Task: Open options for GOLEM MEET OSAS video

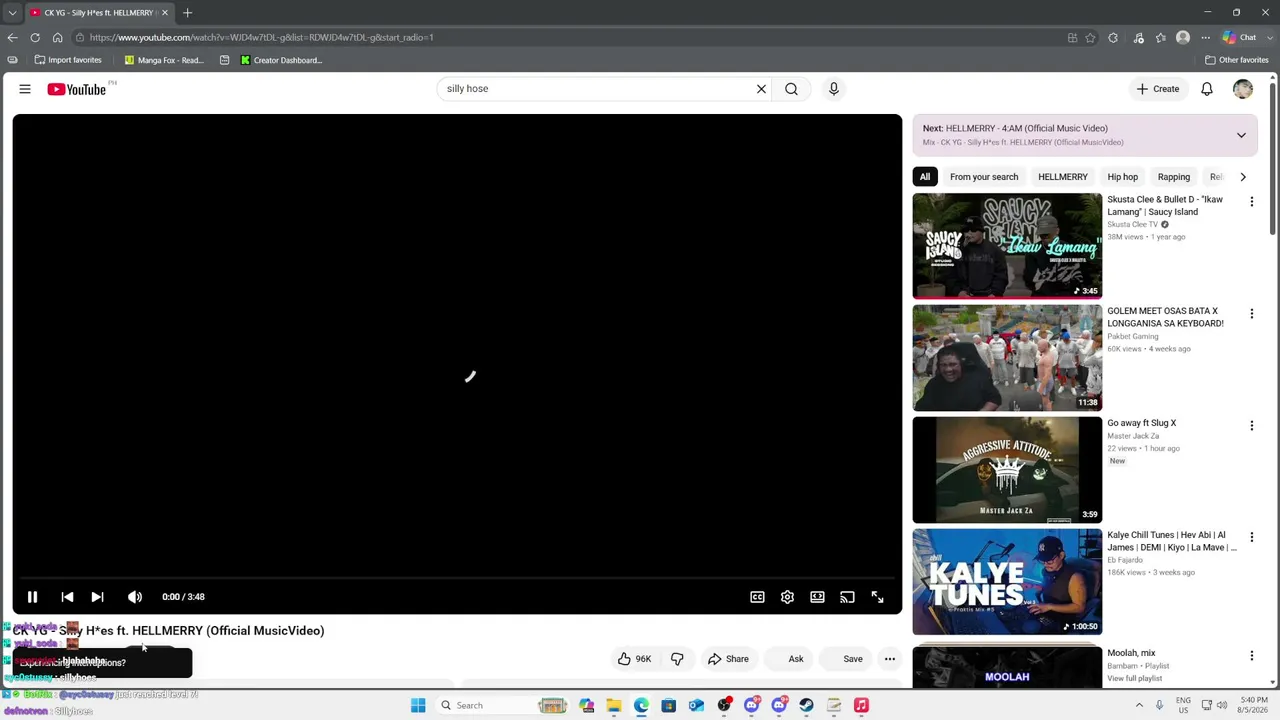Action: [x=1251, y=314]
